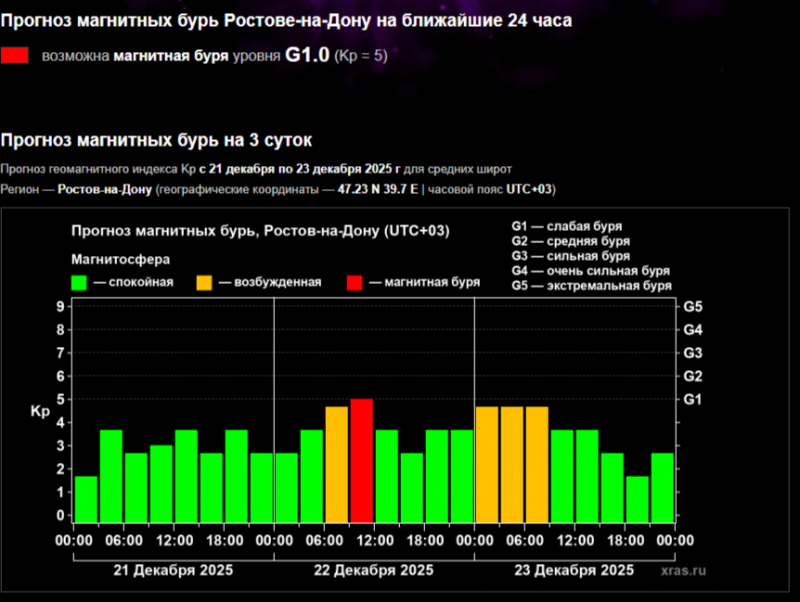Click the first yellow bar on 23 December
This screenshot has width=800, height=602.
(x=487, y=464)
